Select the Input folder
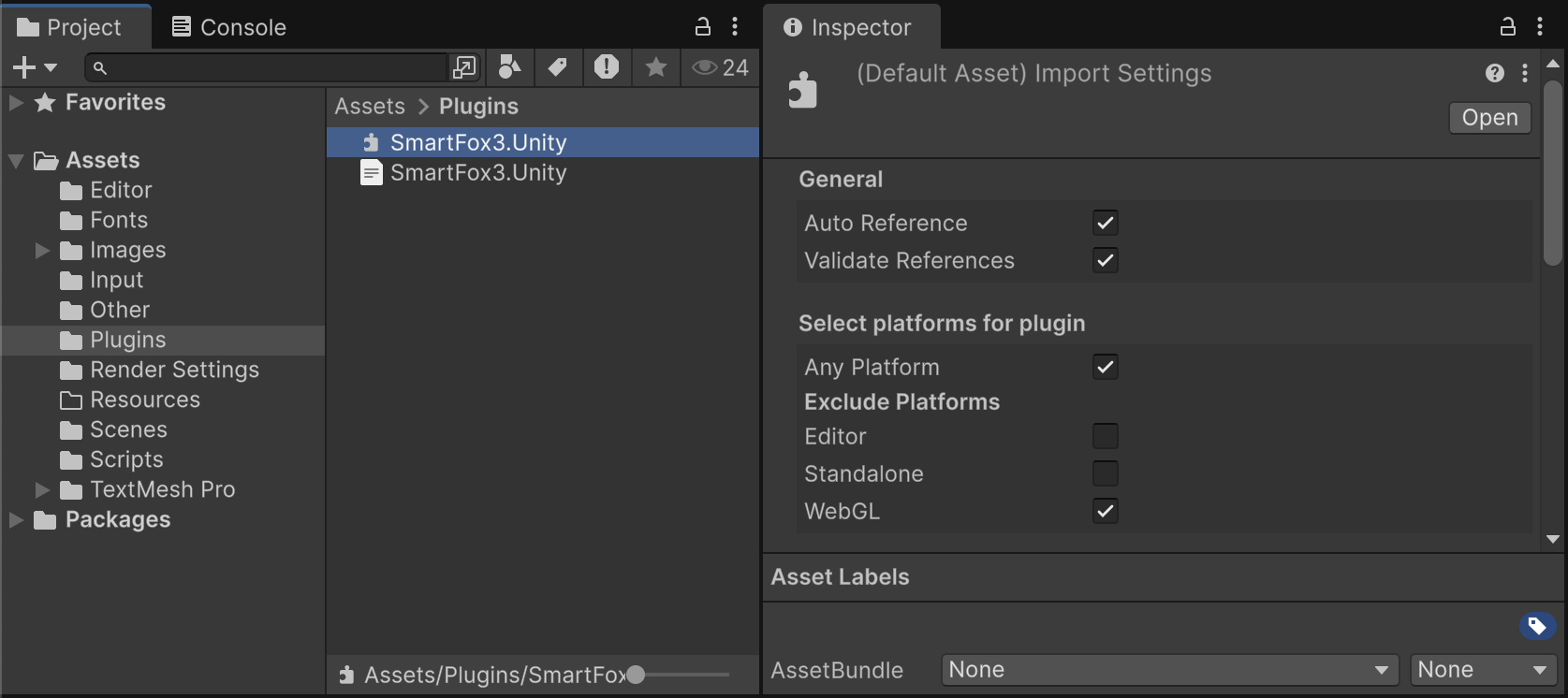This screenshot has width=1568, height=698. click(x=101, y=281)
